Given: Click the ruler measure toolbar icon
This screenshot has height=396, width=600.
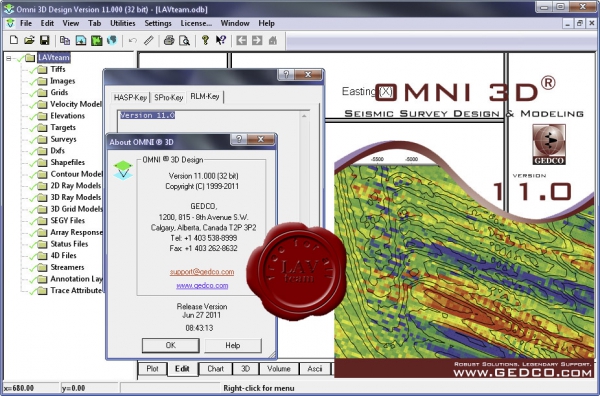Looking at the screenshot, I should point(148,40).
